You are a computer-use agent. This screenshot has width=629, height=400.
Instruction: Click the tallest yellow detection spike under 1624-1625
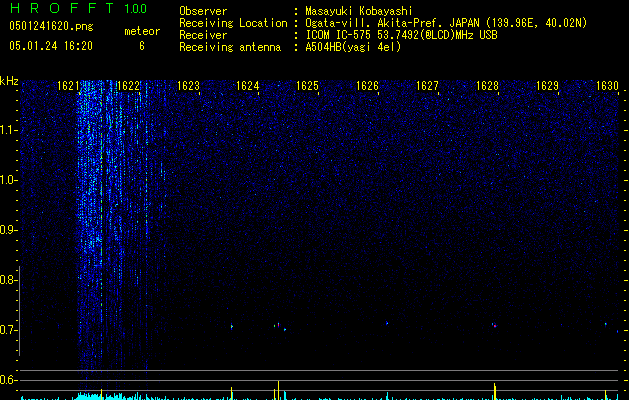(x=278, y=390)
